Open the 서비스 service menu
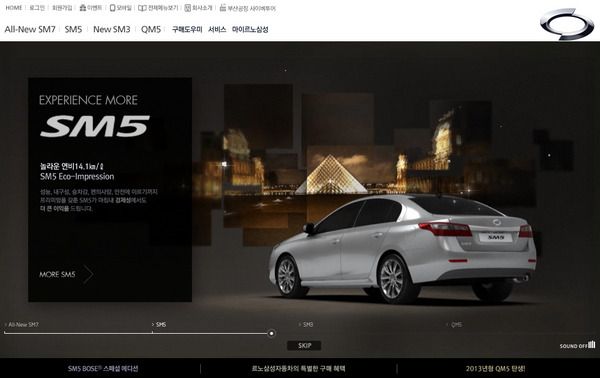 [217, 29]
